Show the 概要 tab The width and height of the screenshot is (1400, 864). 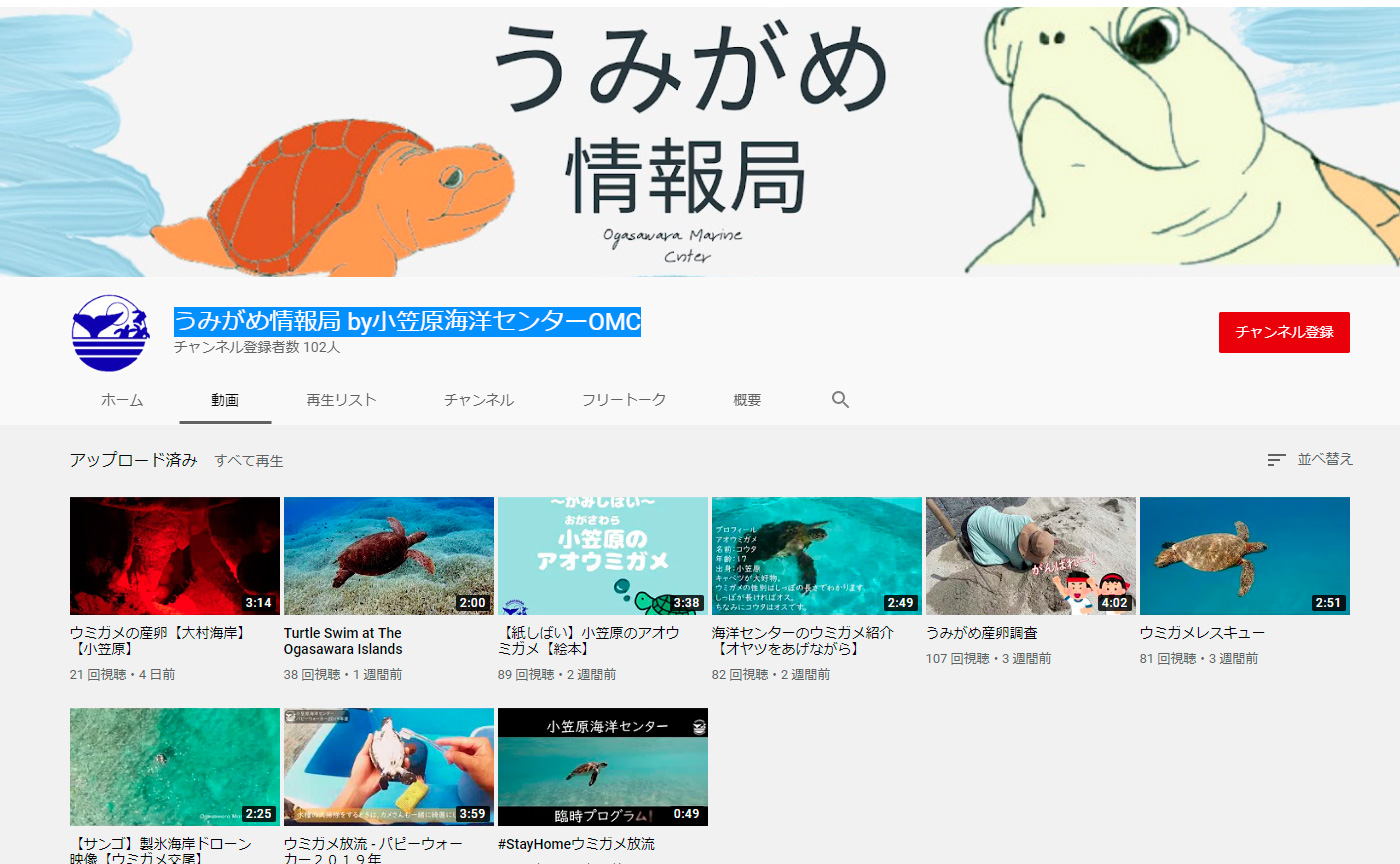747,400
